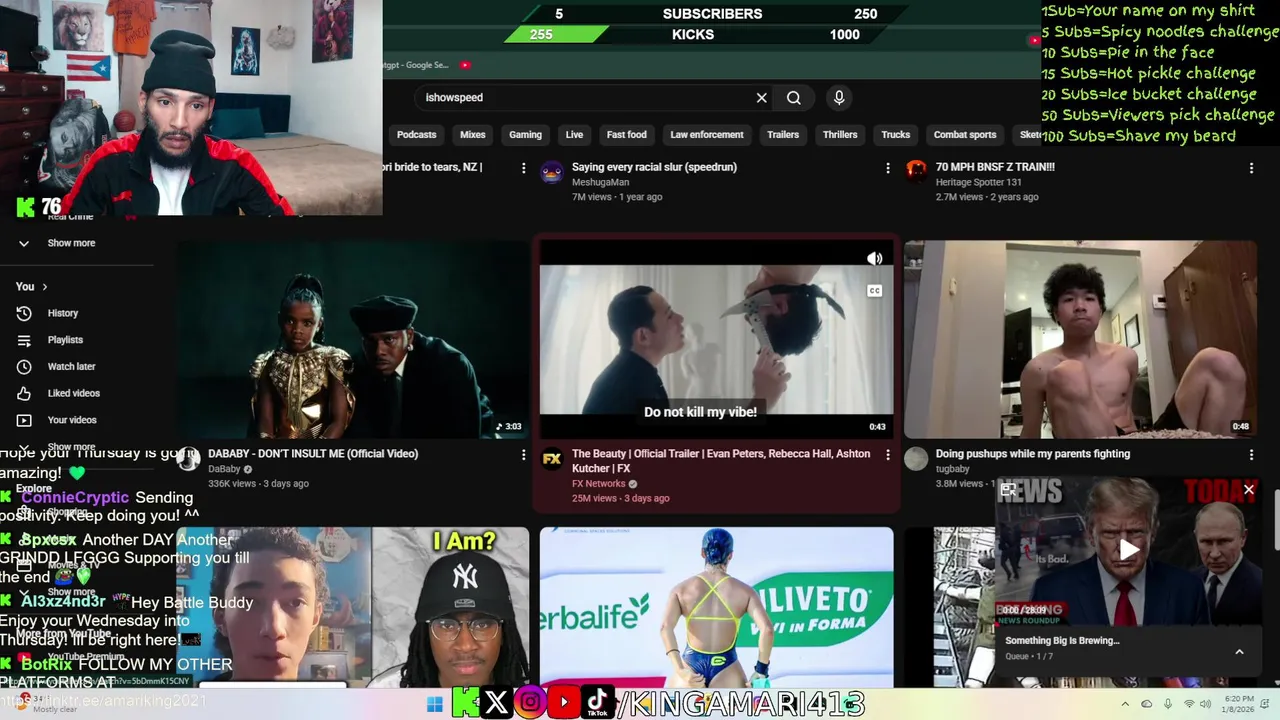Open Saying every racial slur (speedrun) title
This screenshot has height=720, width=1280.
654,167
